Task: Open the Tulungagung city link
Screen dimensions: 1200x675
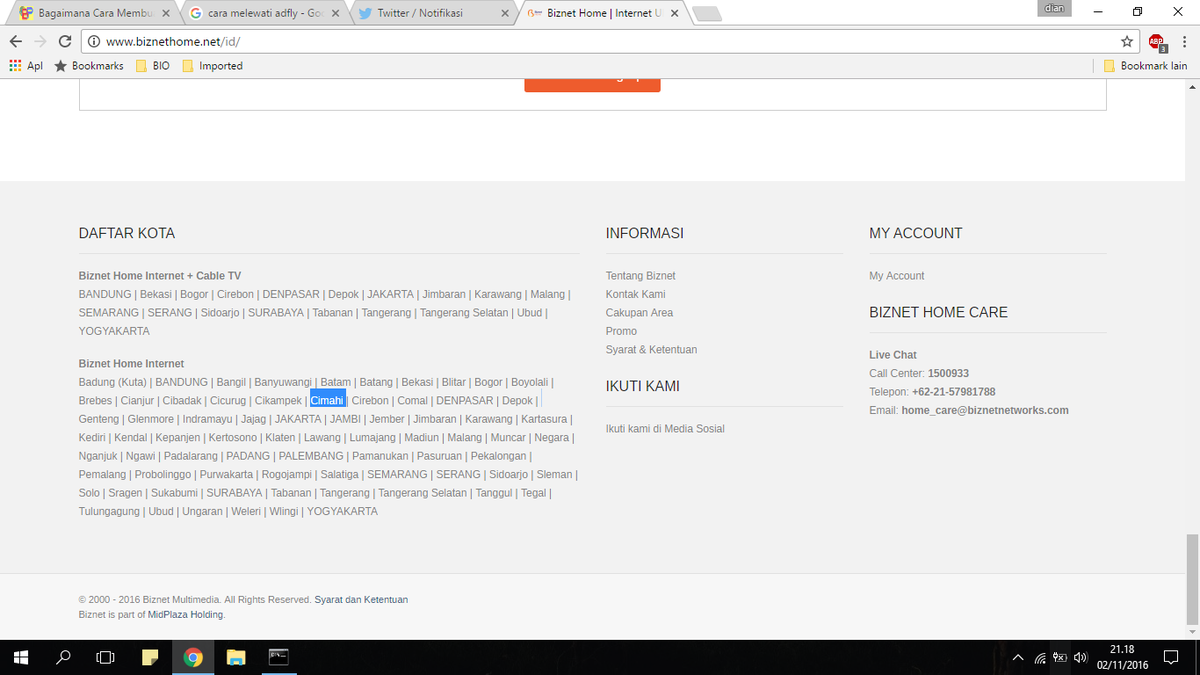Action: point(110,512)
